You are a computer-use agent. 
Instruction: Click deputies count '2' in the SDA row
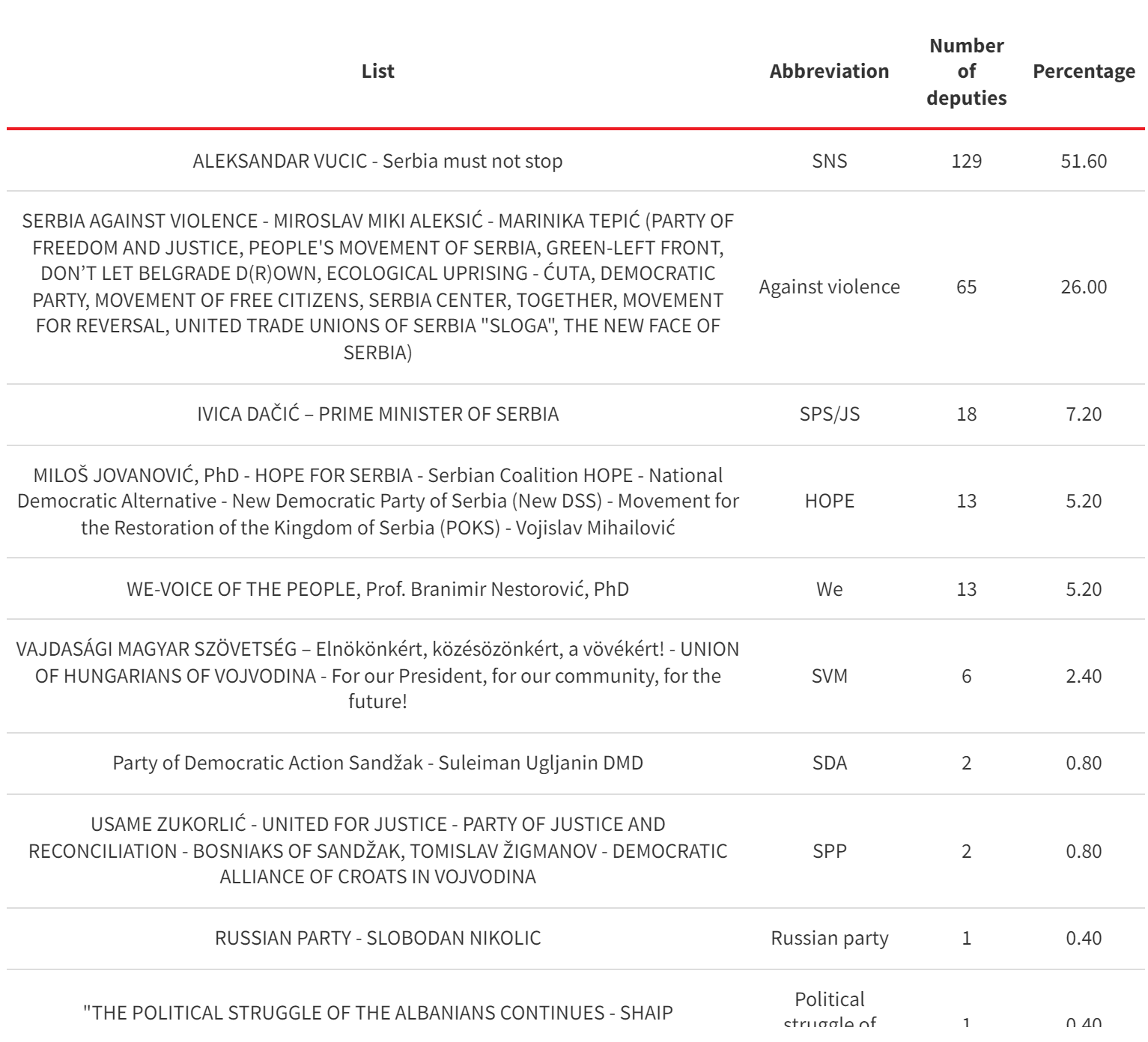click(x=966, y=763)
